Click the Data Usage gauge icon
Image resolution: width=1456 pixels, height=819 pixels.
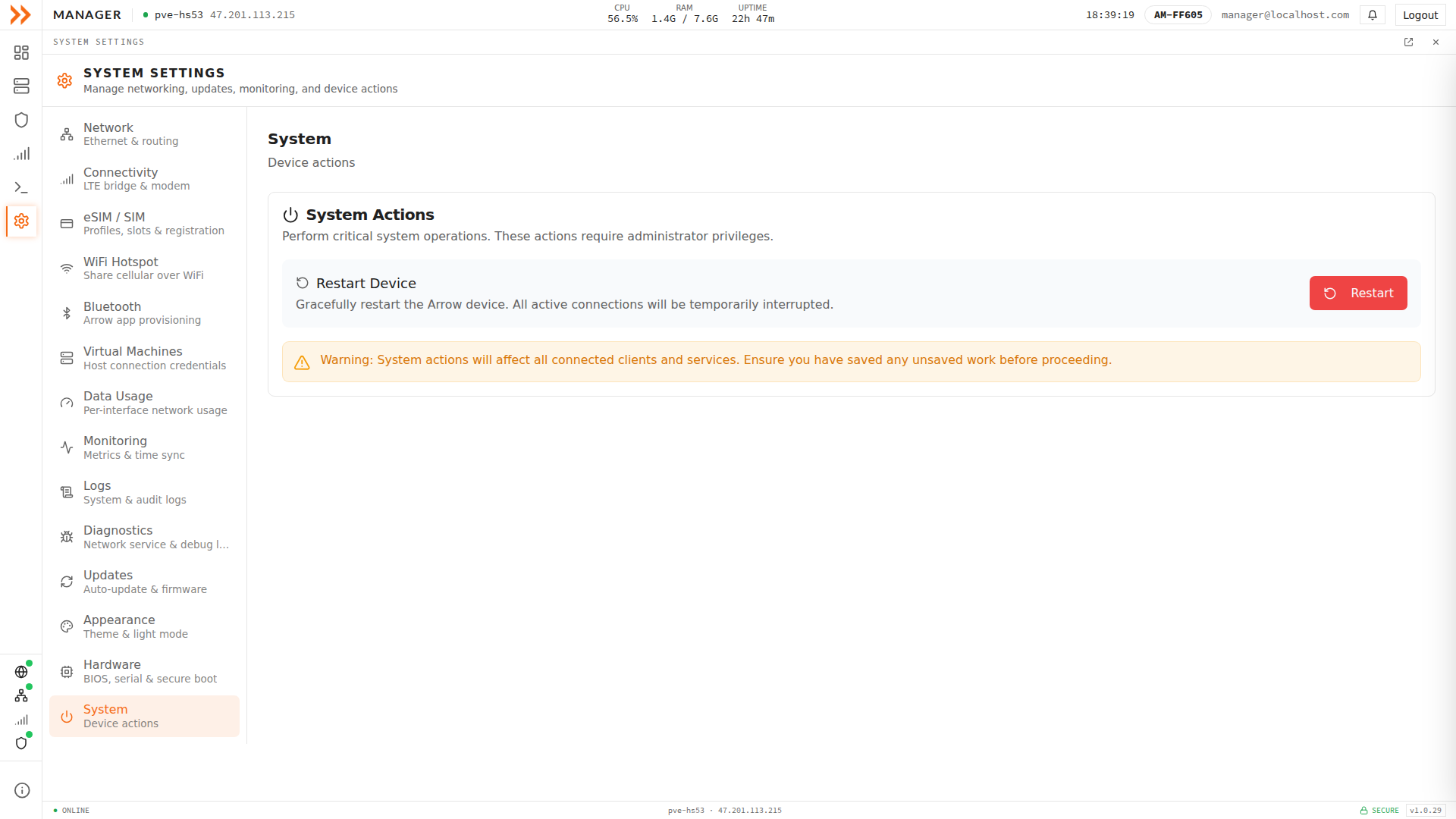[67, 403]
